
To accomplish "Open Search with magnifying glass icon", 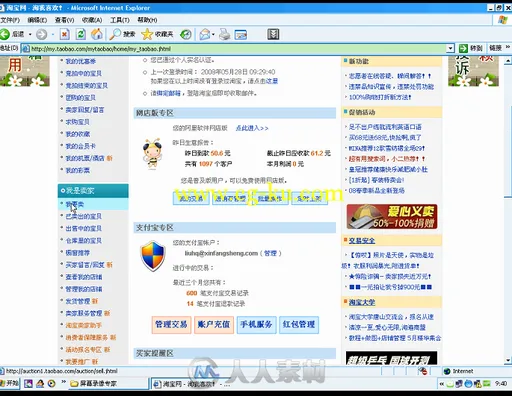I will point(115,34).
